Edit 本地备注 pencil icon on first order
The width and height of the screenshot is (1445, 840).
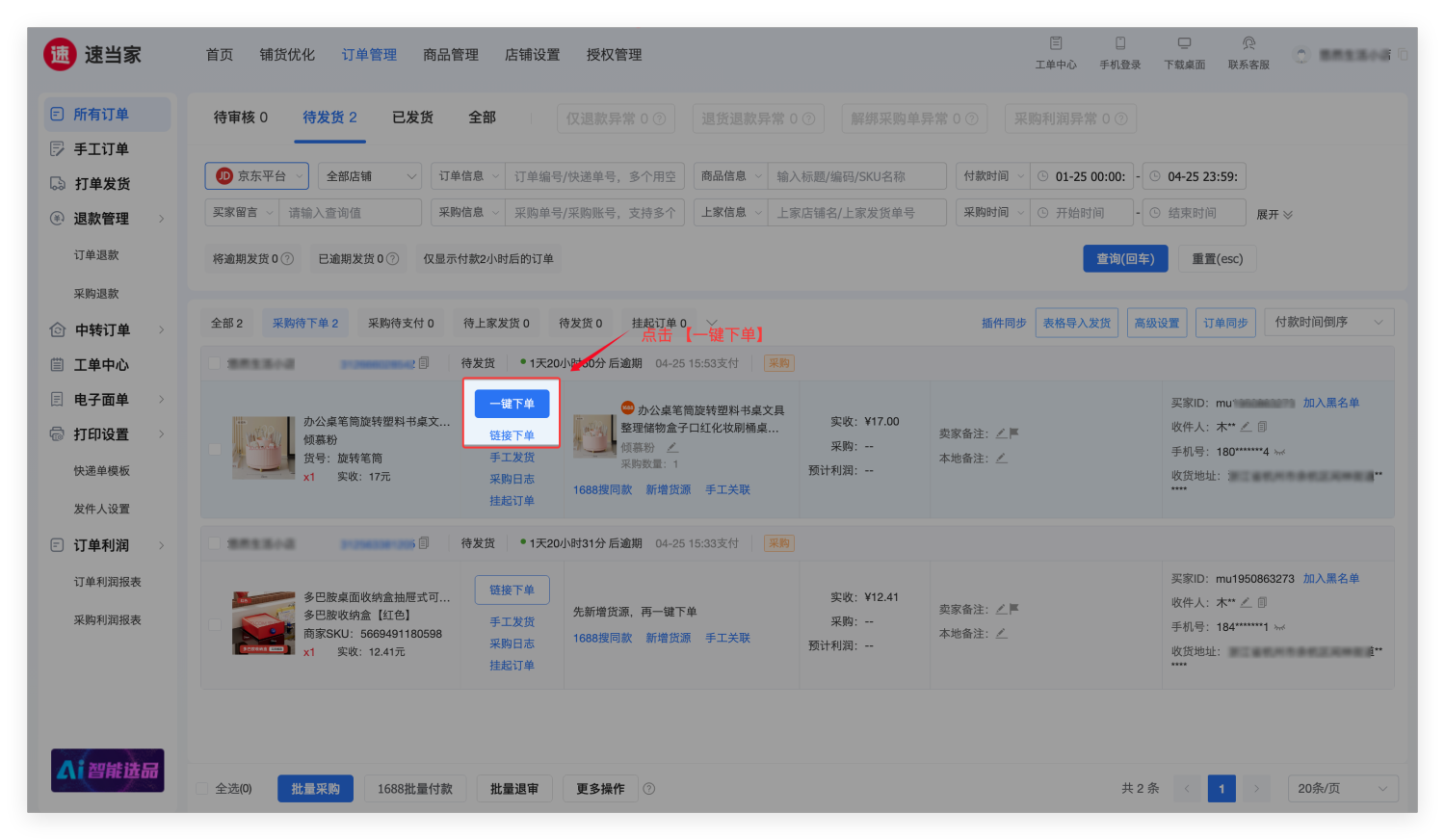tap(1002, 459)
